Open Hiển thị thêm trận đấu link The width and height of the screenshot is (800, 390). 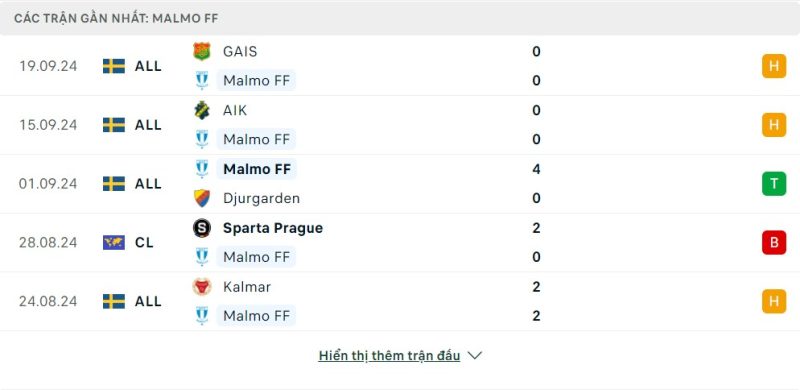click(x=389, y=356)
